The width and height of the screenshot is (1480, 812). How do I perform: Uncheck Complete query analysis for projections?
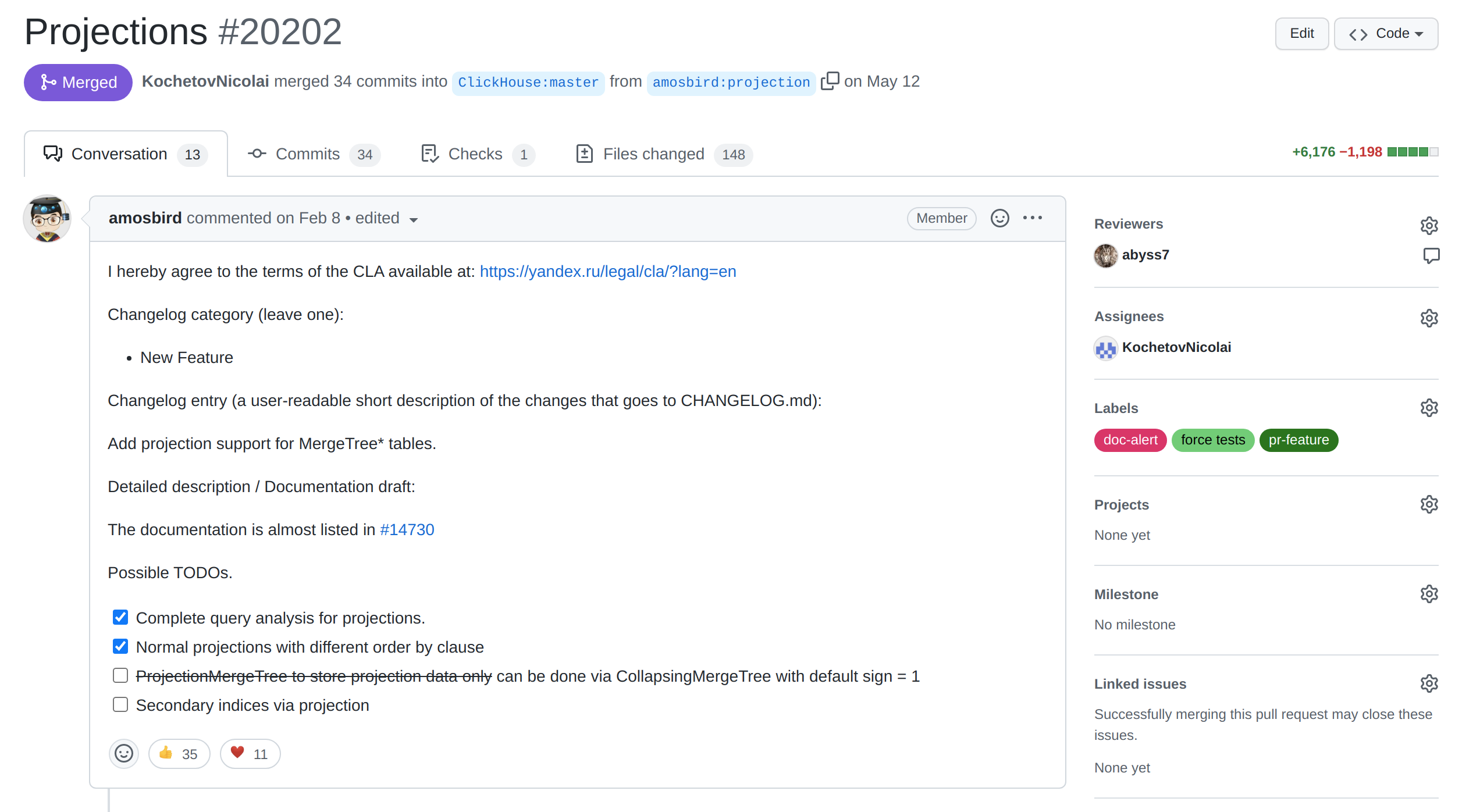pos(120,617)
